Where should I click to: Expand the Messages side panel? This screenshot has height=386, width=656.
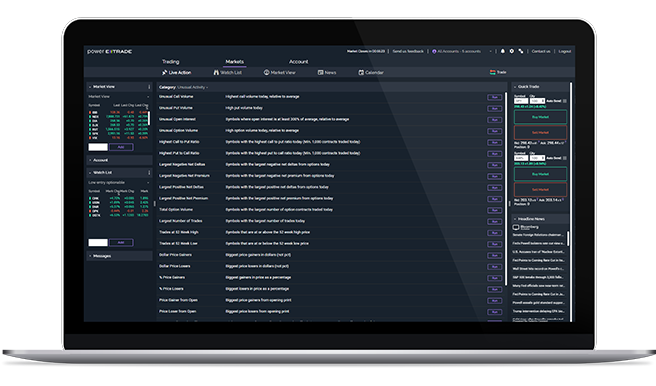(x=90, y=256)
